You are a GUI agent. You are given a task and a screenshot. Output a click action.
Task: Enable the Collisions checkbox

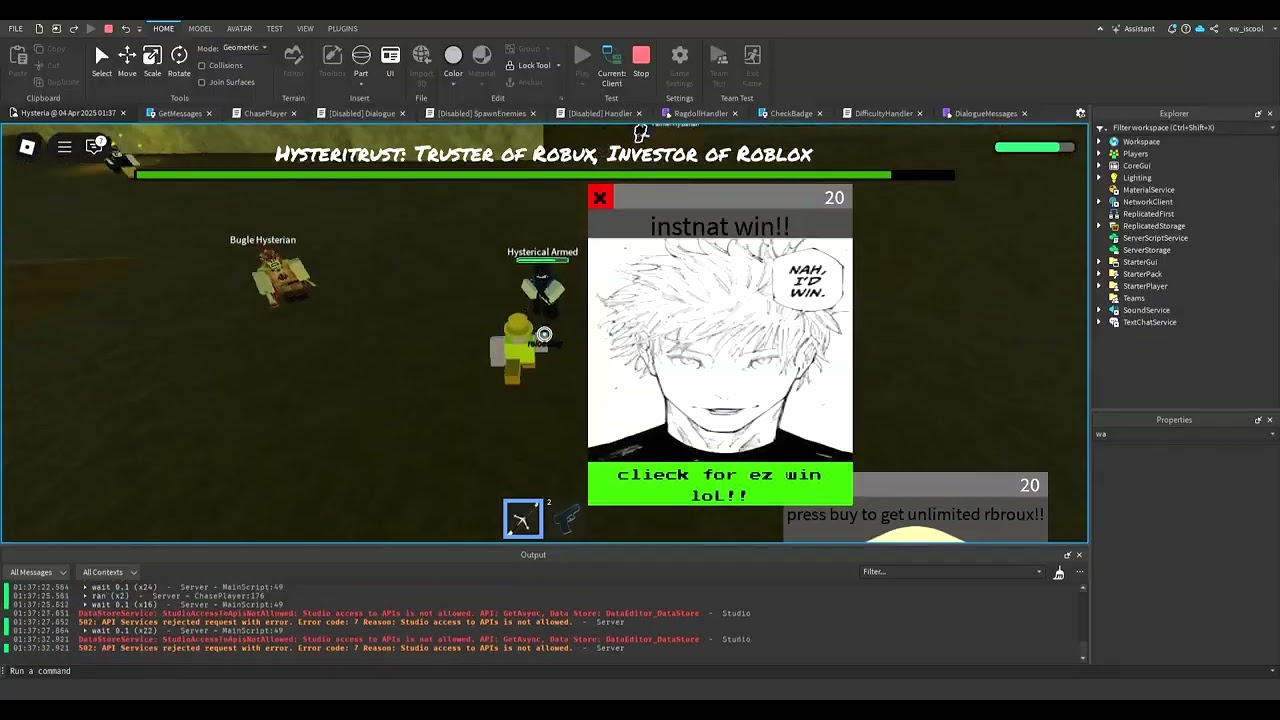pyautogui.click(x=204, y=65)
